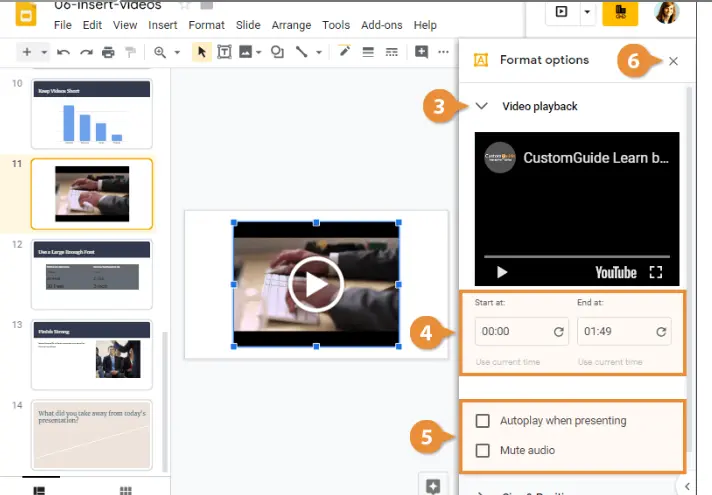Enable Autoplay when presenting checkbox
The image size is (712, 495).
483,421
